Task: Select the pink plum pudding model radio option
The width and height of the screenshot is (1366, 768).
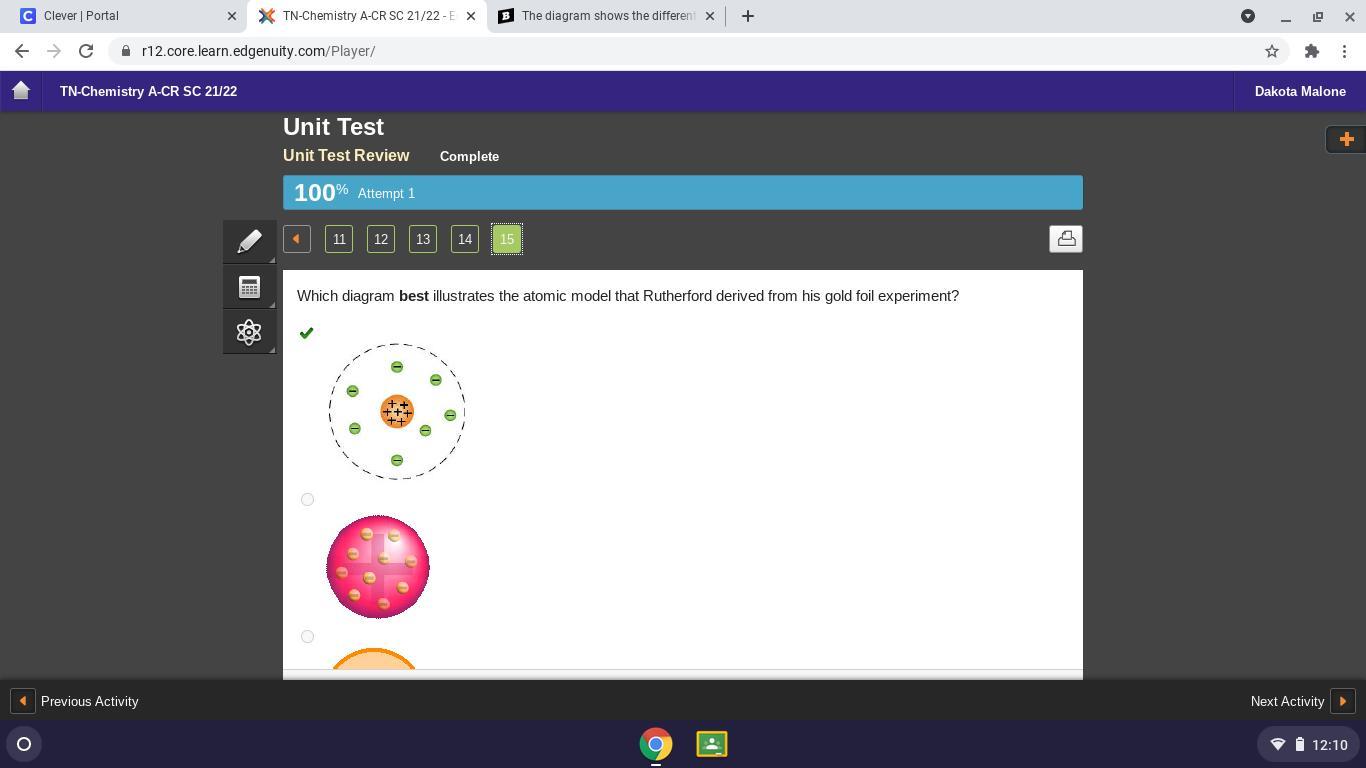Action: 307,500
